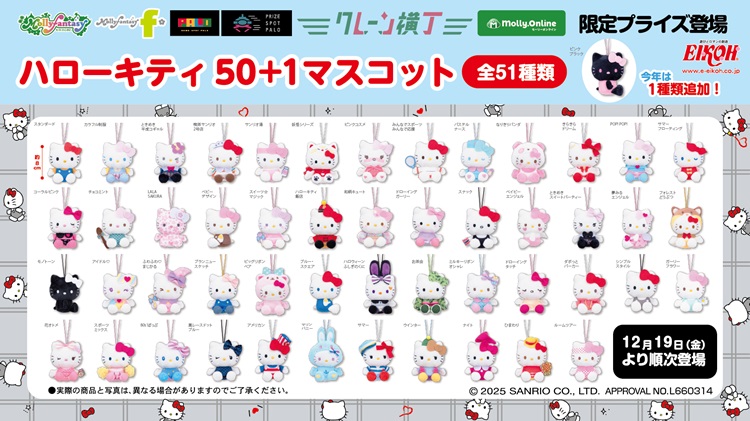Select the POP POP! Kitty mascot
Viewport: 750px width, 421px height.
[x=636, y=162]
